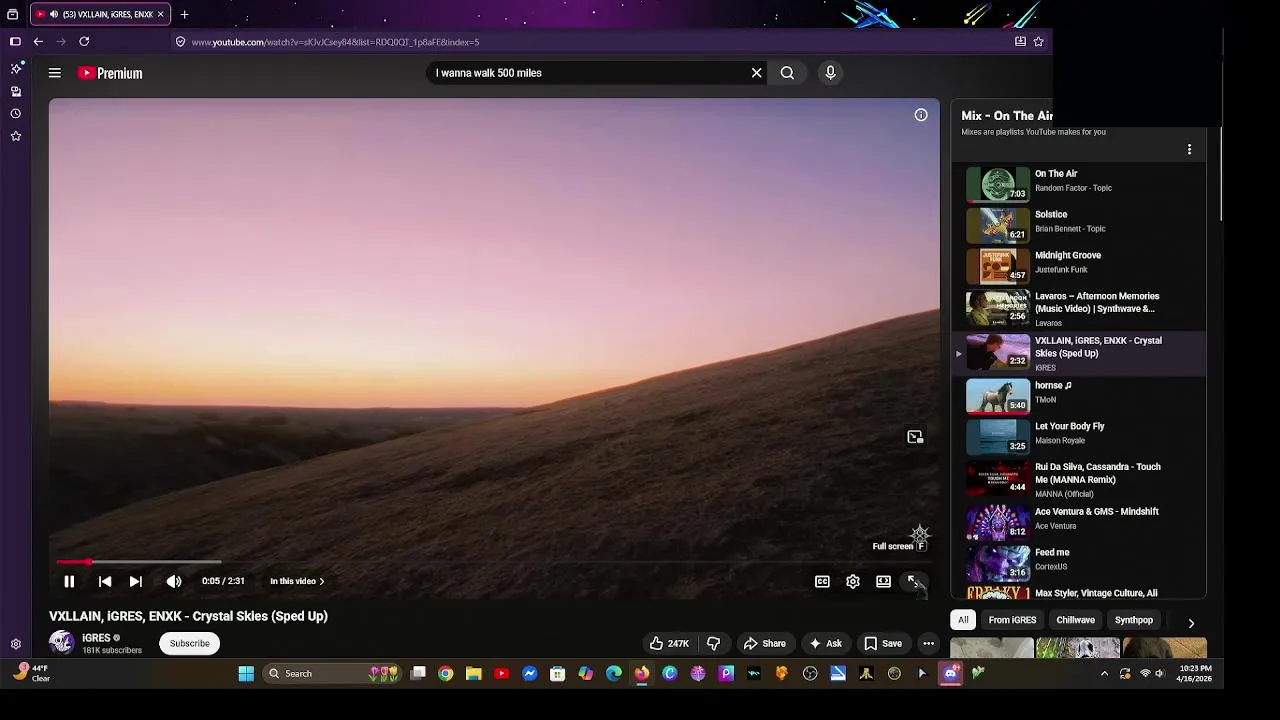Open the iGRES channel name link
Image resolution: width=1280 pixels, height=720 pixels.
click(96, 638)
